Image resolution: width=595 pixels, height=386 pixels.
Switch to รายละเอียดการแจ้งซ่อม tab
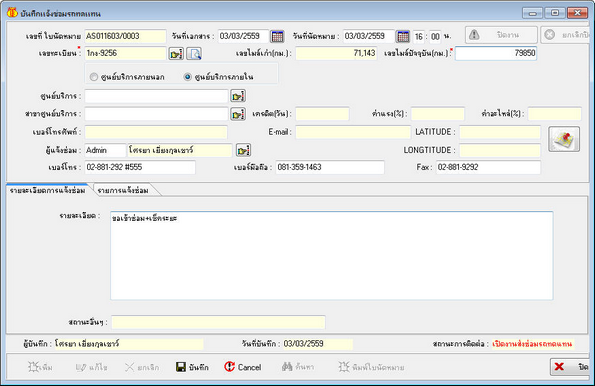click(x=47, y=190)
